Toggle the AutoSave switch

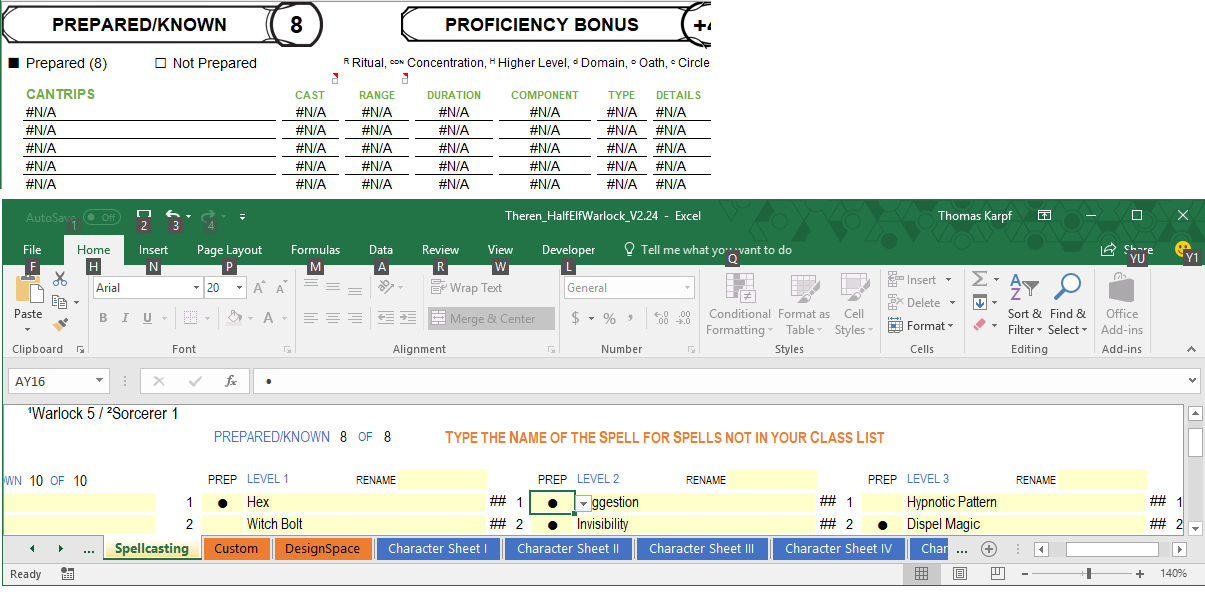[101, 217]
